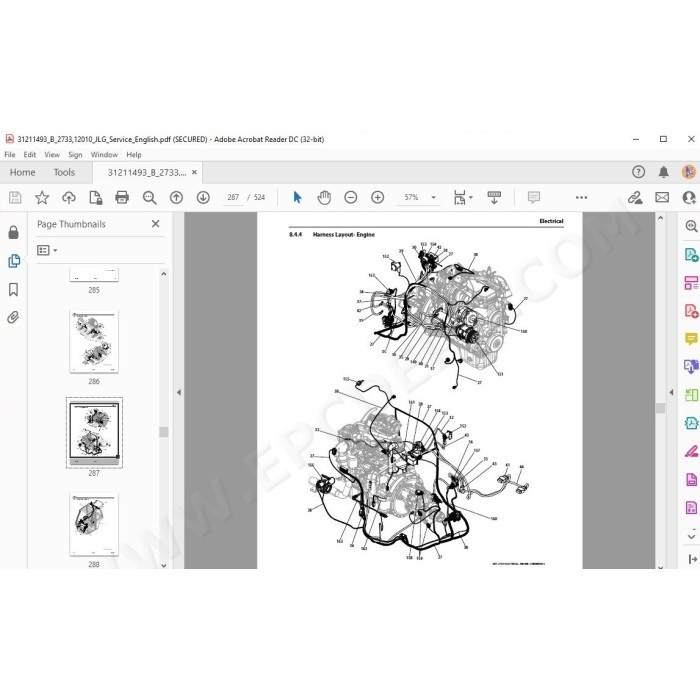Select page 286 thumbnail
The image size is (700, 700).
94,342
